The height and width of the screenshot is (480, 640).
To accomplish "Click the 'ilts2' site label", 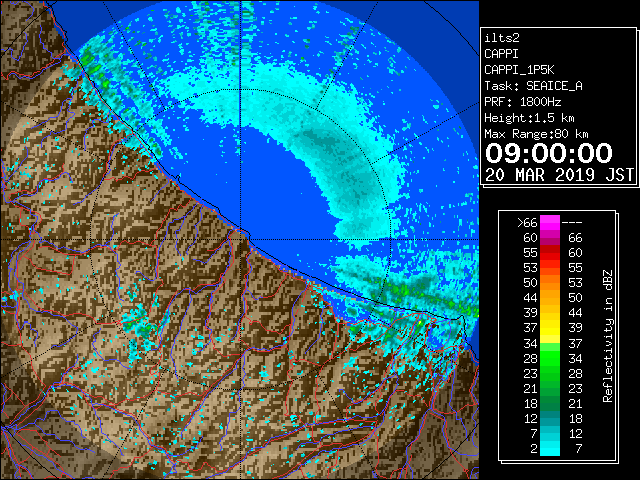I will coord(502,38).
